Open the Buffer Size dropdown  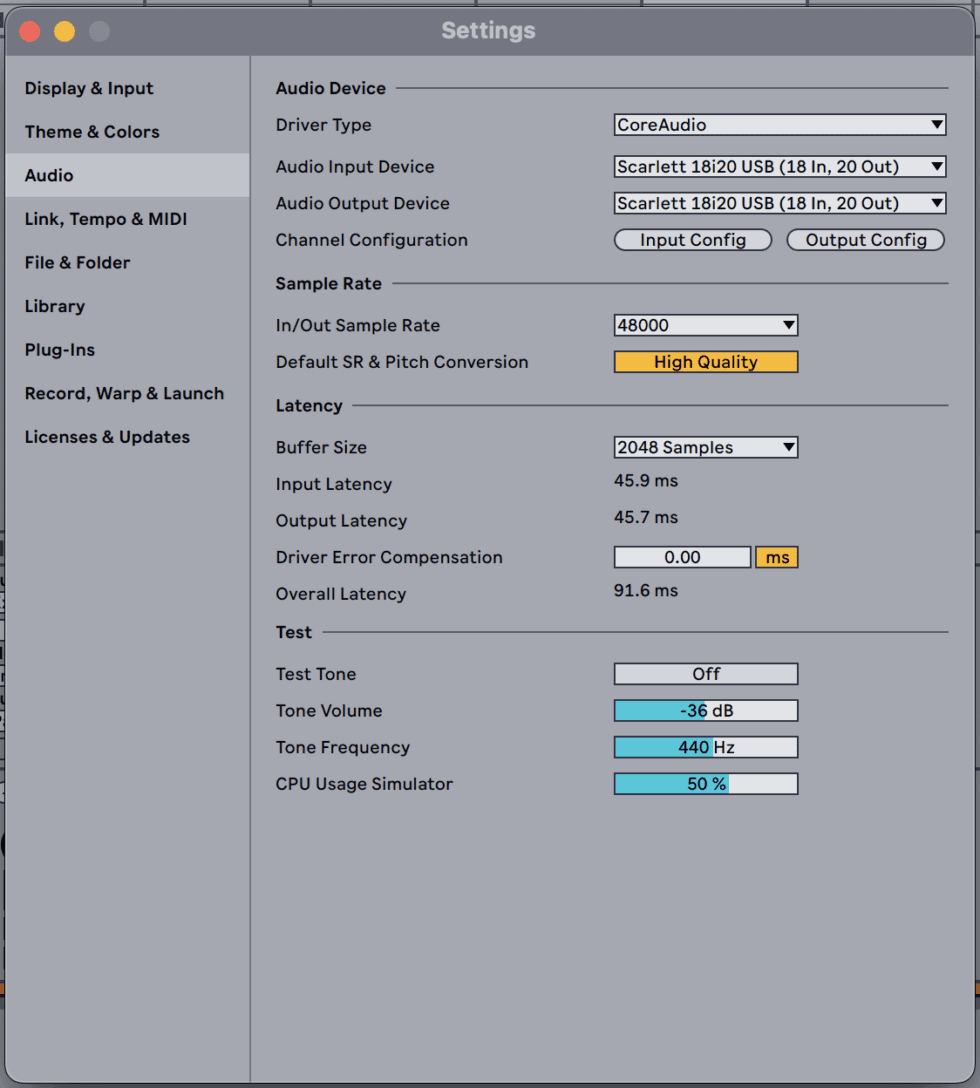pos(706,448)
